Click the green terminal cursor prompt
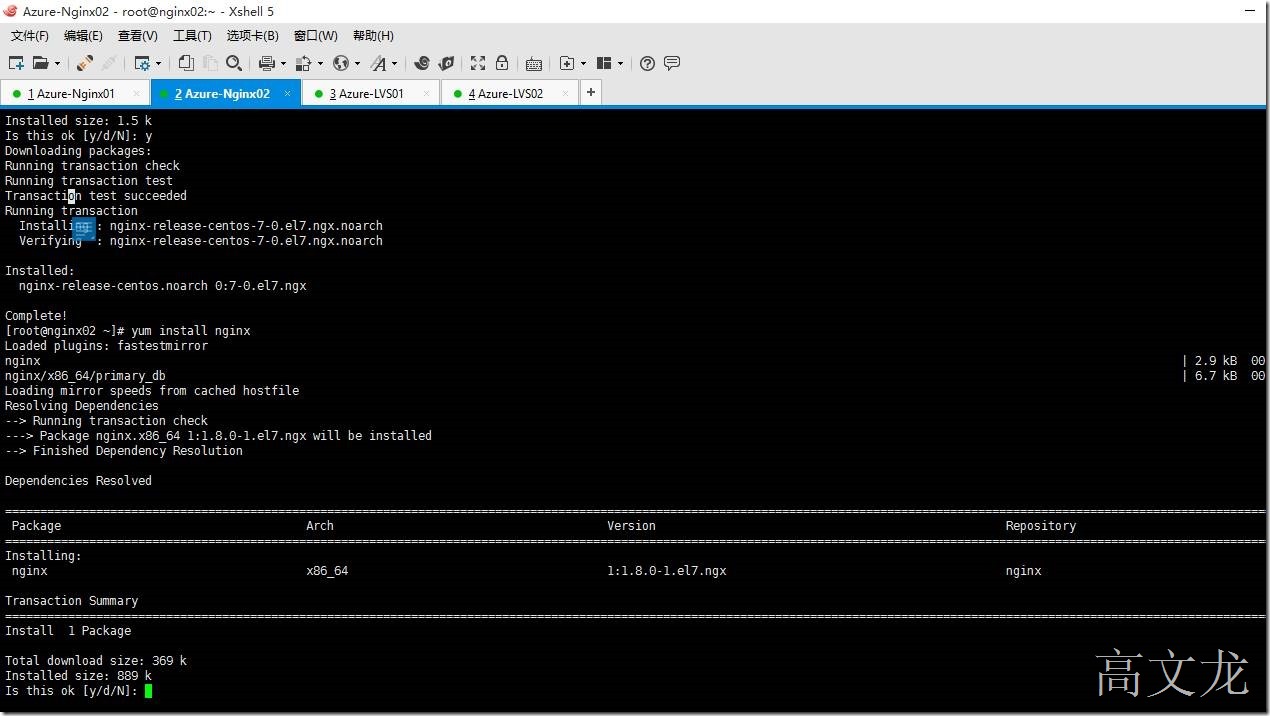 148,691
